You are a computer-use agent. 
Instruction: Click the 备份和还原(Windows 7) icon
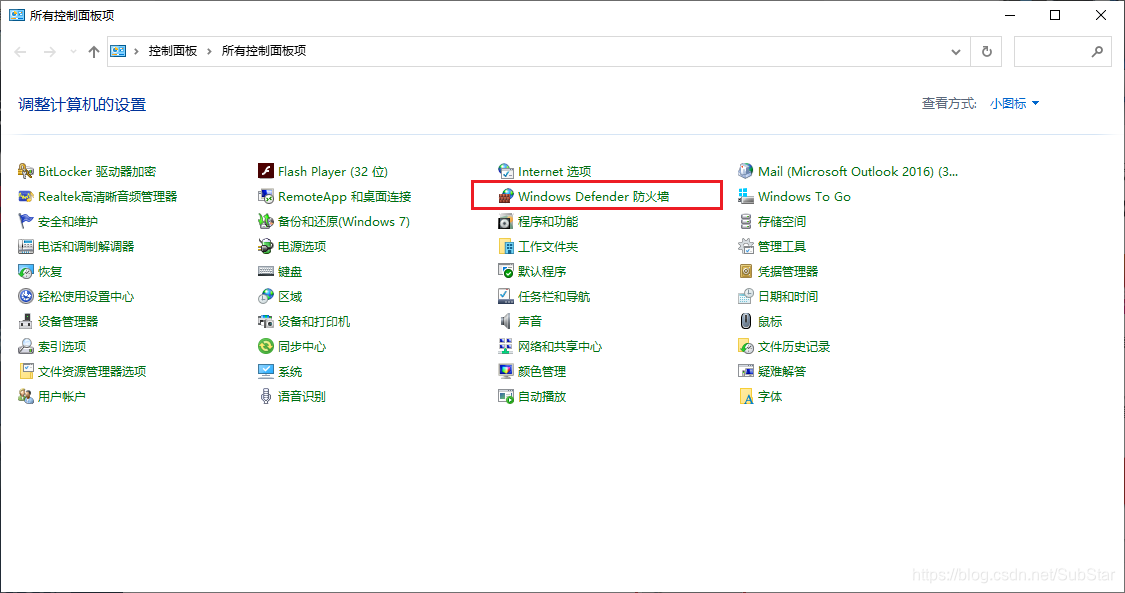tap(266, 222)
